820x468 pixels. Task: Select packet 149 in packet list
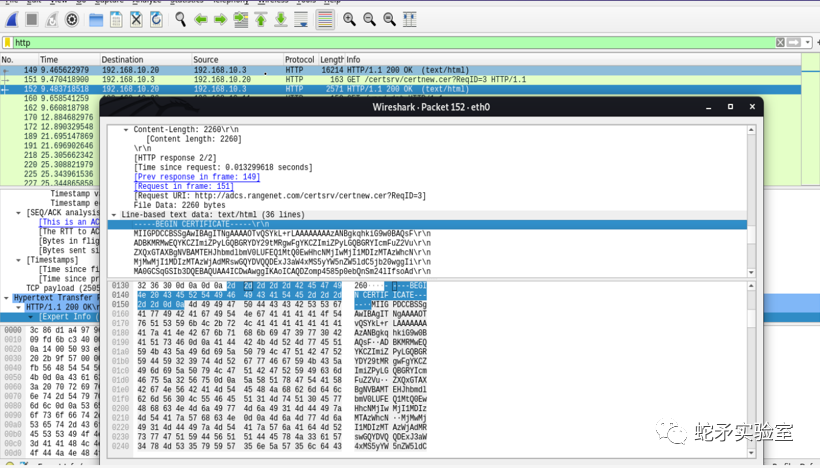pyautogui.click(x=400, y=70)
